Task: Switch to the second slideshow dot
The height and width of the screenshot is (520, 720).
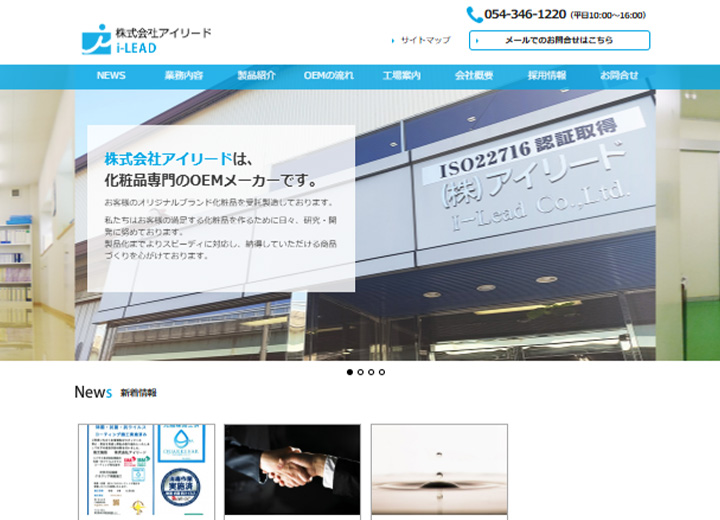Action: pyautogui.click(x=360, y=372)
